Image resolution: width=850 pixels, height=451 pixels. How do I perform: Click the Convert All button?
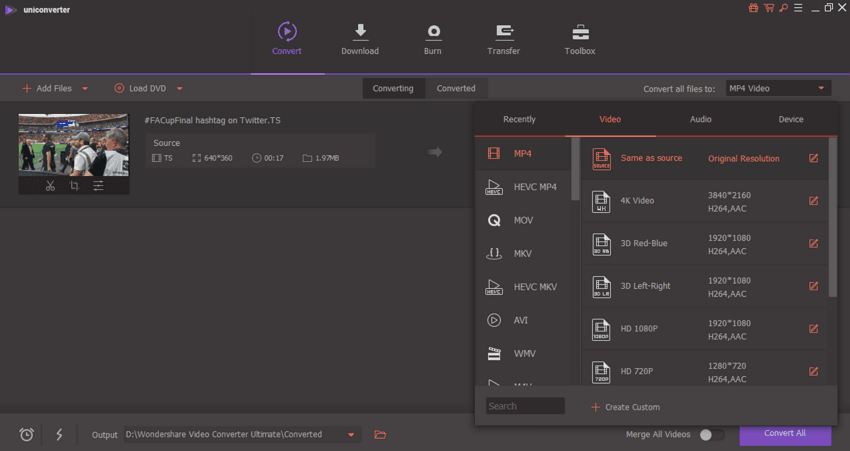[x=785, y=433]
